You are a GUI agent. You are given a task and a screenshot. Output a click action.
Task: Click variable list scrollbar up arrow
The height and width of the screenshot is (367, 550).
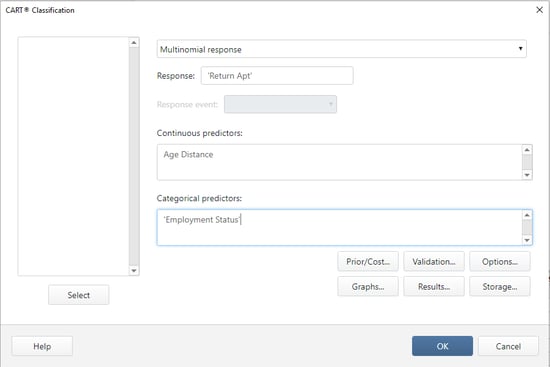134,43
